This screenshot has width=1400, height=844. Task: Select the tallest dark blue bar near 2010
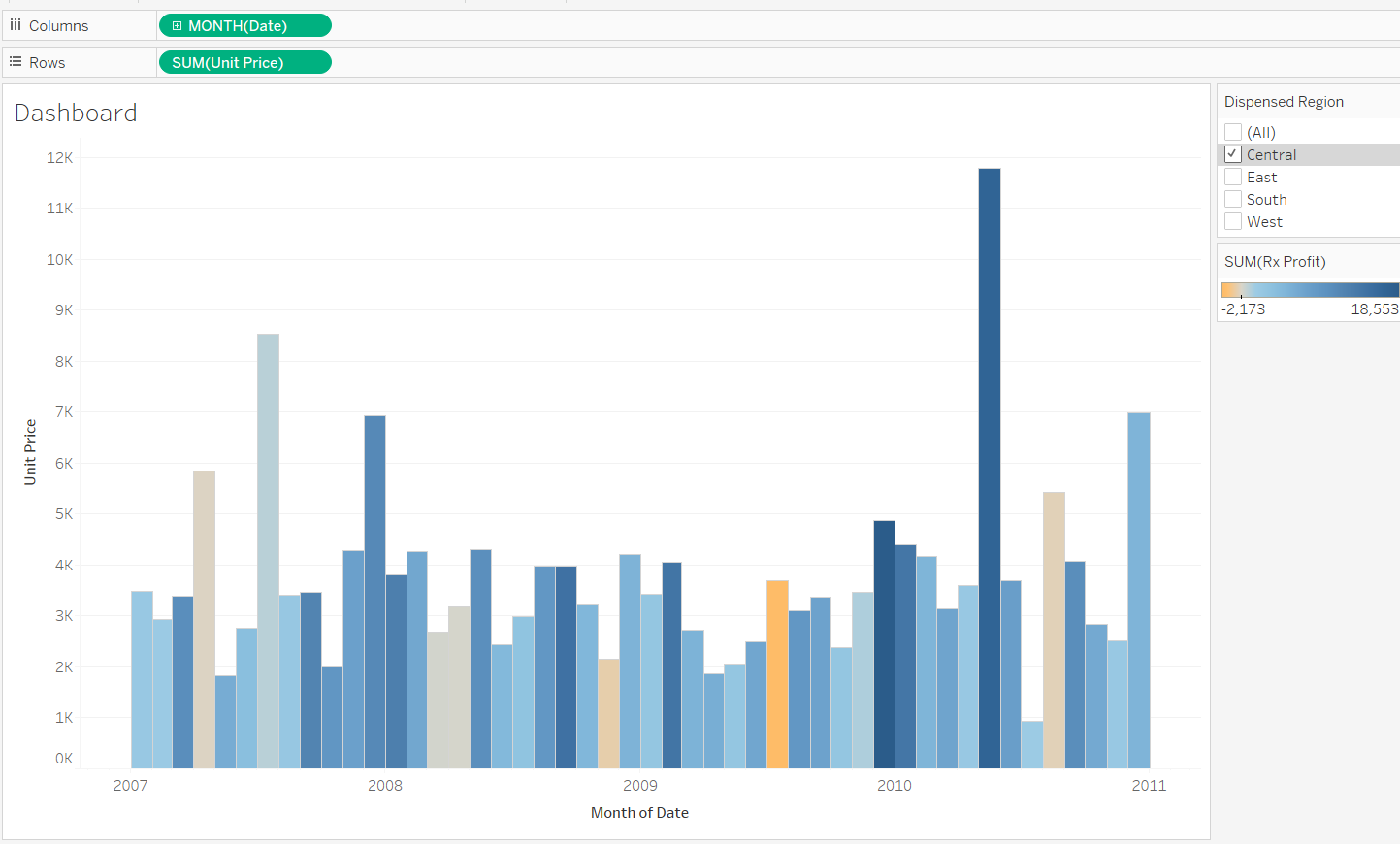(x=988, y=466)
